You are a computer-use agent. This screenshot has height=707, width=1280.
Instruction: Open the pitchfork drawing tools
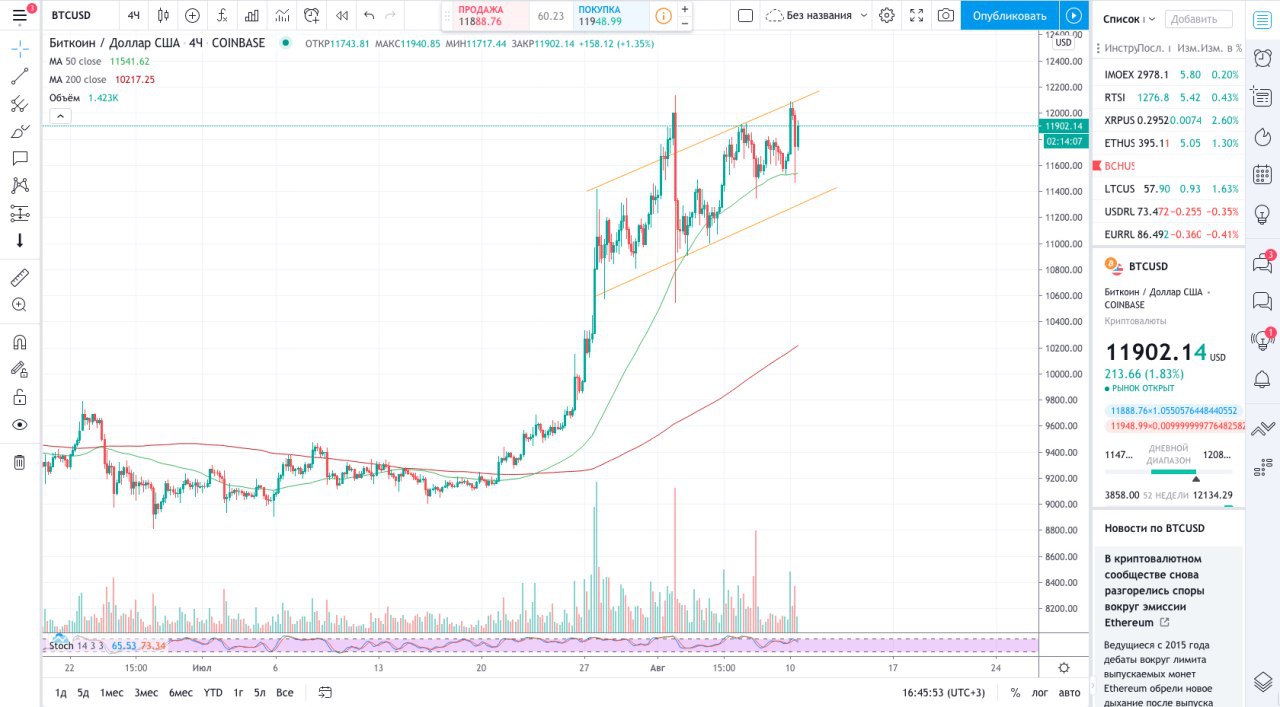pos(19,104)
